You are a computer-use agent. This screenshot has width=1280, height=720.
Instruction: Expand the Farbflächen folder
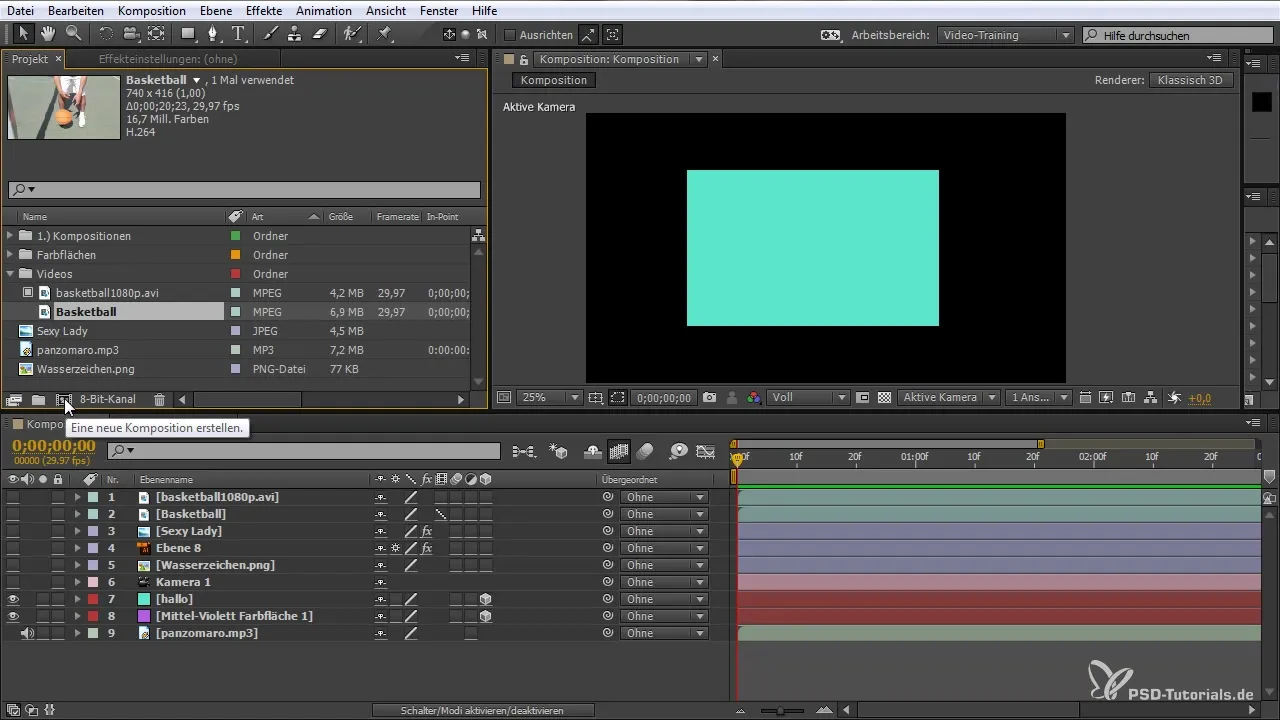pyautogui.click(x=11, y=255)
